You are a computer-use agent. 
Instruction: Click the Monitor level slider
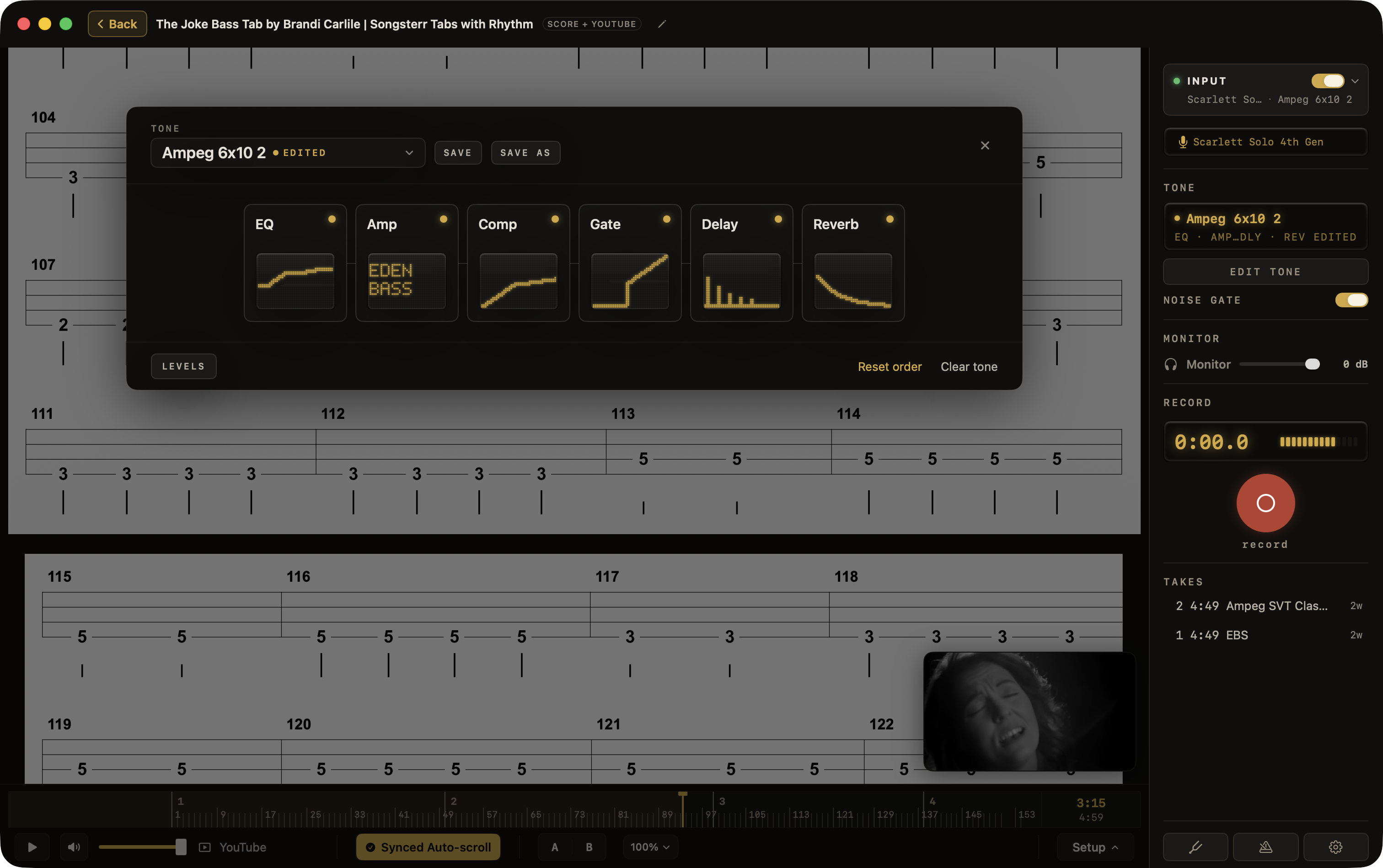pyautogui.click(x=1280, y=364)
